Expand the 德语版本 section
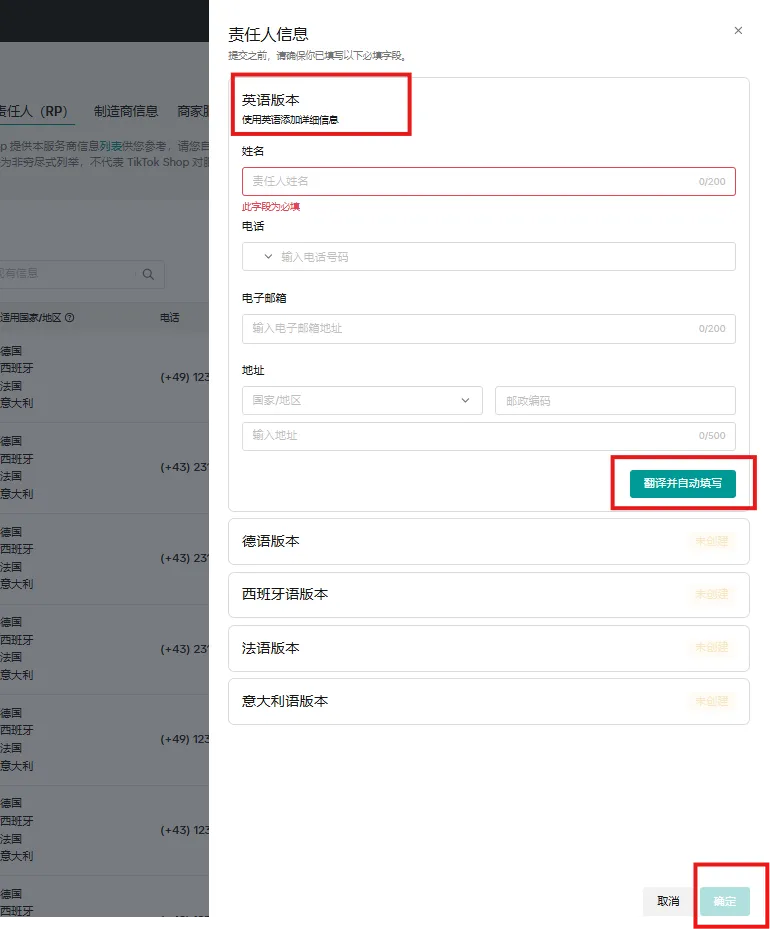Image resolution: width=770 pixels, height=930 pixels. [488, 542]
